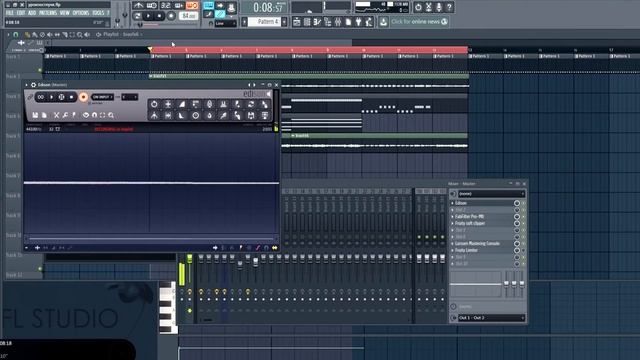
Task: Expand the Fruity soft clipper slot arrow
Action: tap(452, 223)
